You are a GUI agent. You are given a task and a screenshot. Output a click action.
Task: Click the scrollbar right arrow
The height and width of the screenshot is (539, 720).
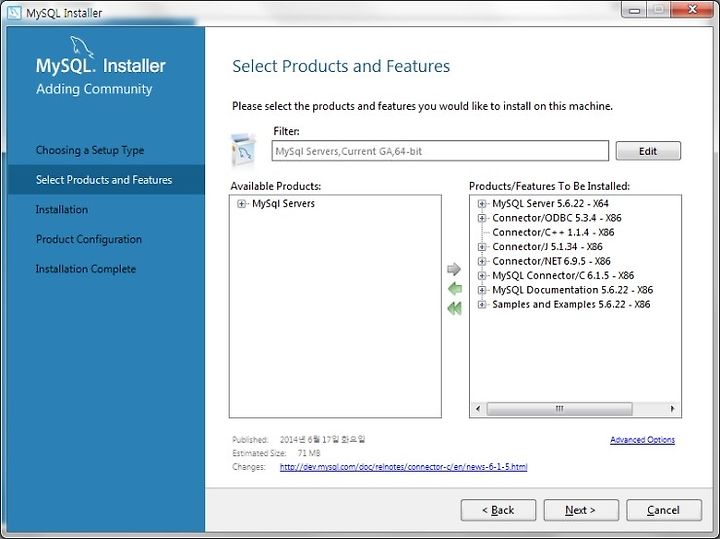pyautogui.click(x=672, y=409)
